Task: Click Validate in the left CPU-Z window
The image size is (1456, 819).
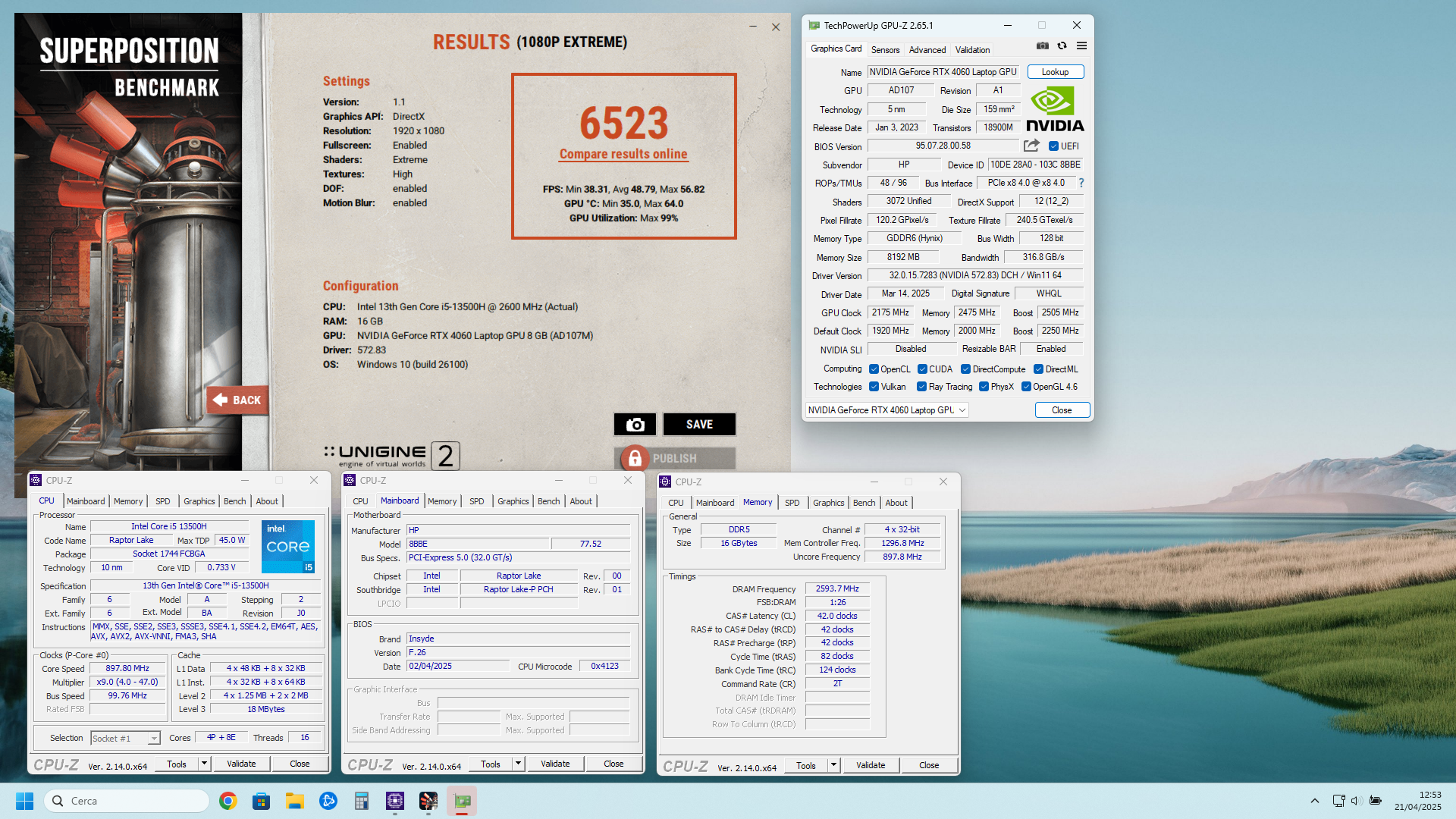Action: (x=241, y=764)
